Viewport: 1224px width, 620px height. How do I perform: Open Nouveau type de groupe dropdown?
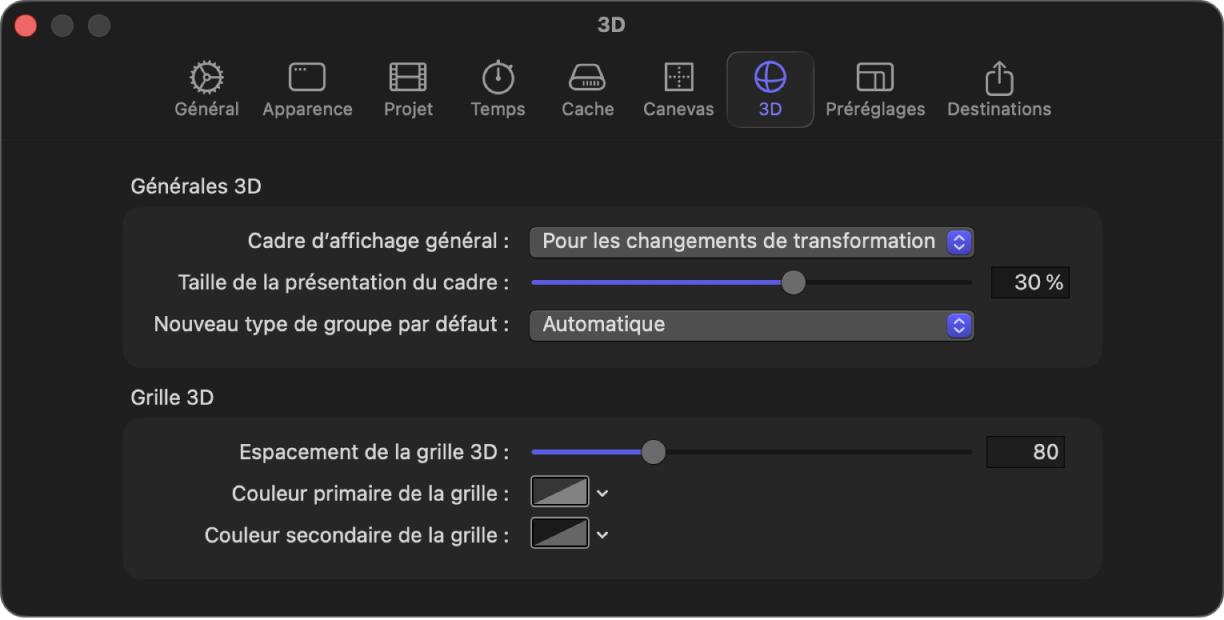(x=751, y=325)
